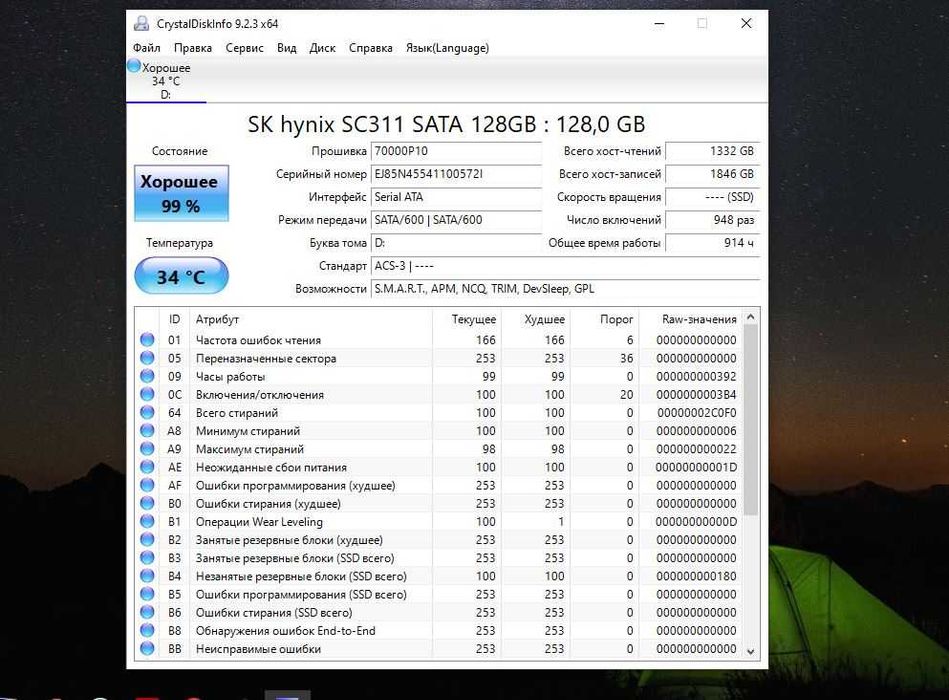This screenshot has height=700, width=949.
Task: Click the status icon for Операции Wear Leveling
Action: point(147,521)
